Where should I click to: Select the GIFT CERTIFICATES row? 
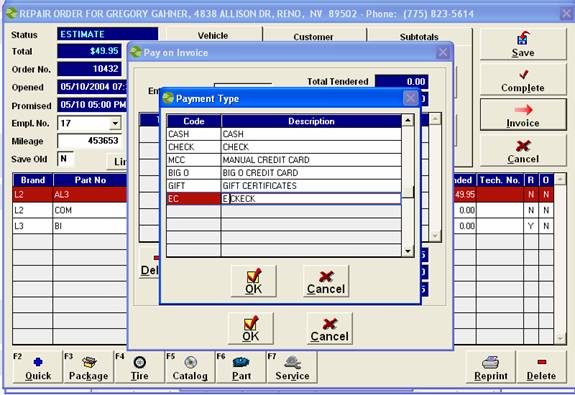pyautogui.click(x=284, y=186)
